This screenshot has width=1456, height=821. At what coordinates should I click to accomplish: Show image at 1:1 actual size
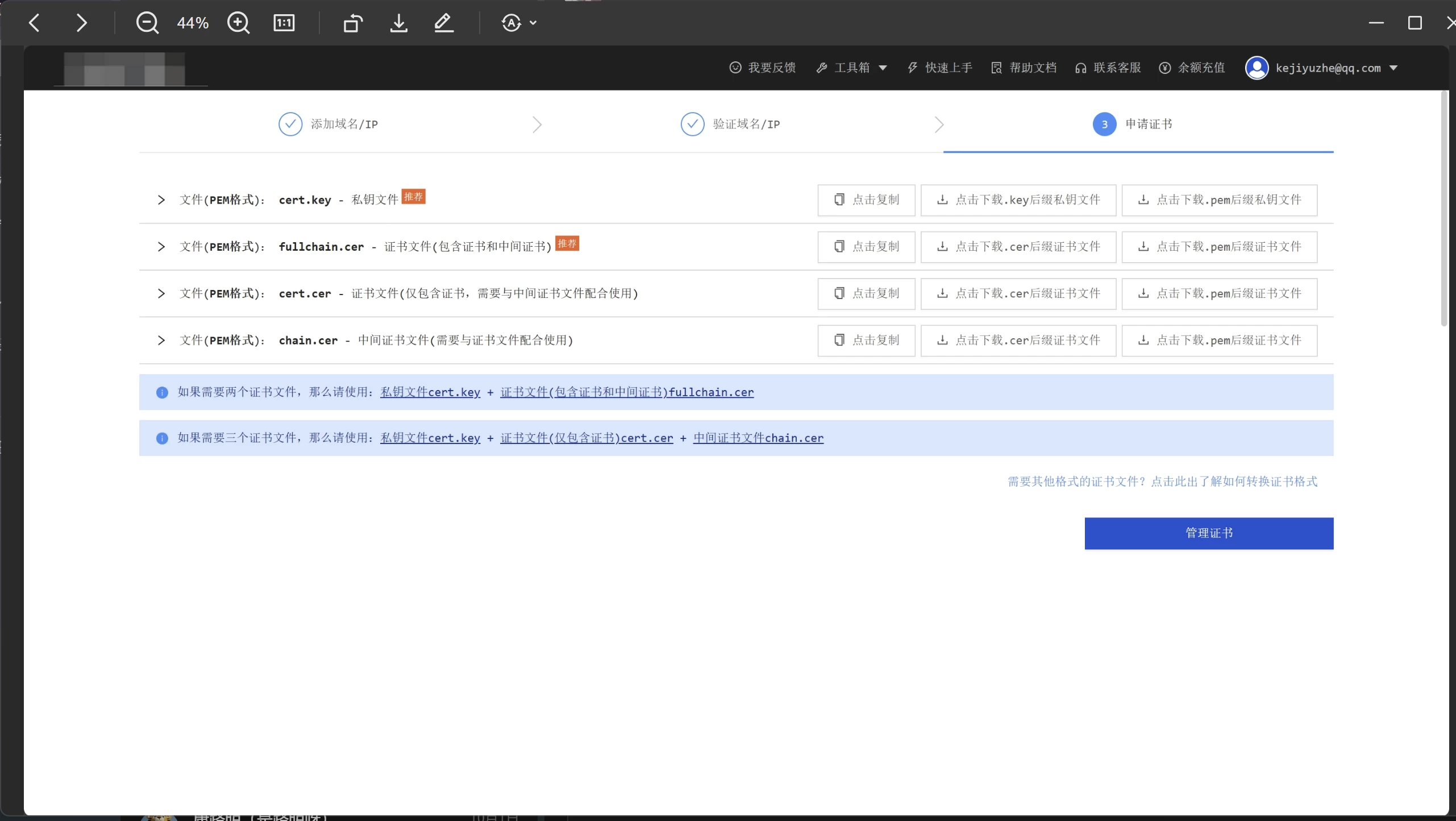click(284, 23)
